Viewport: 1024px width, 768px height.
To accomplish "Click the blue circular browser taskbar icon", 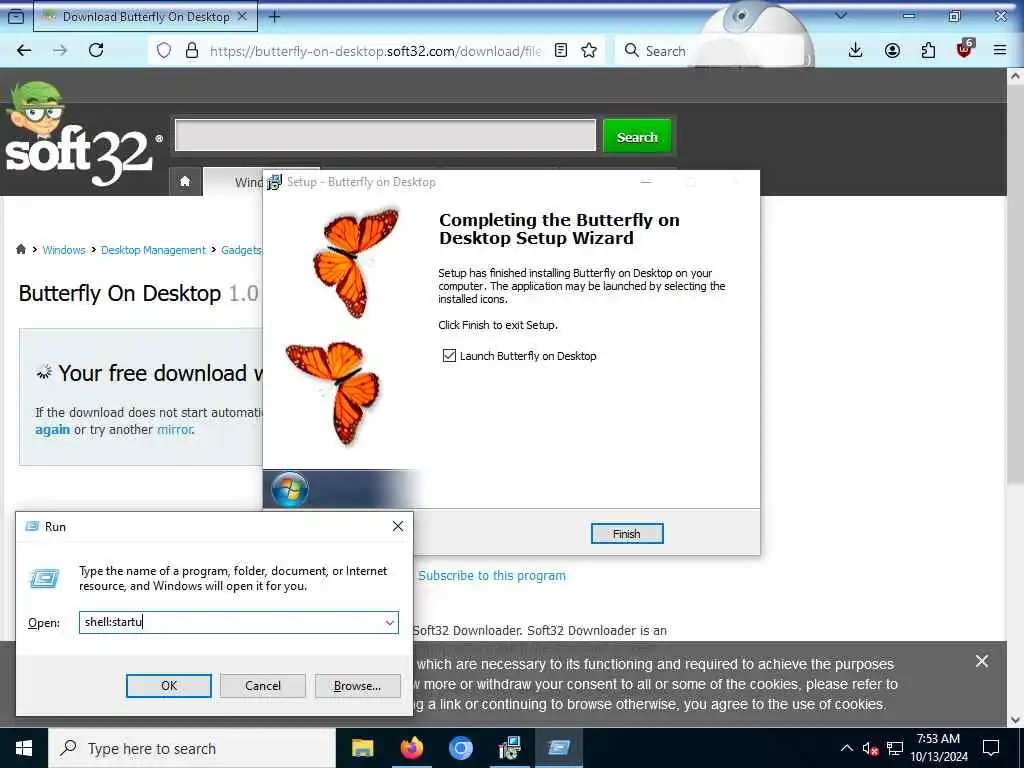I will 460,748.
